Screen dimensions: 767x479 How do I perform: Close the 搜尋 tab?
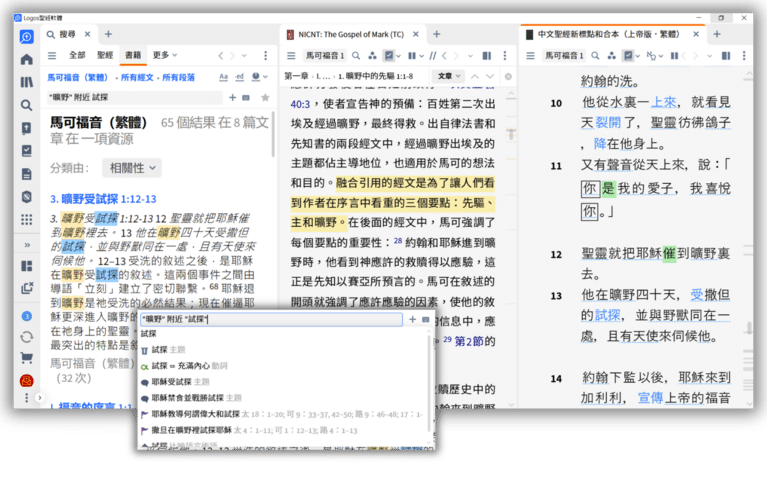tap(87, 34)
